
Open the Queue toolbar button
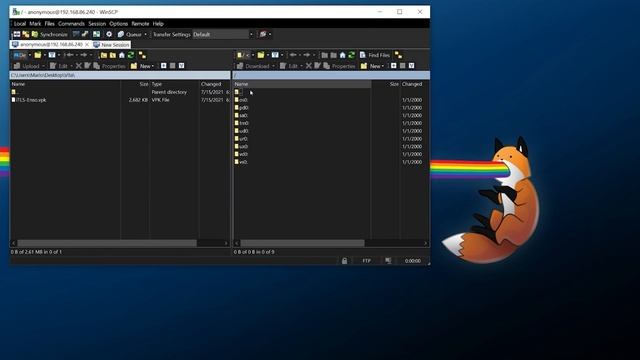(130, 34)
